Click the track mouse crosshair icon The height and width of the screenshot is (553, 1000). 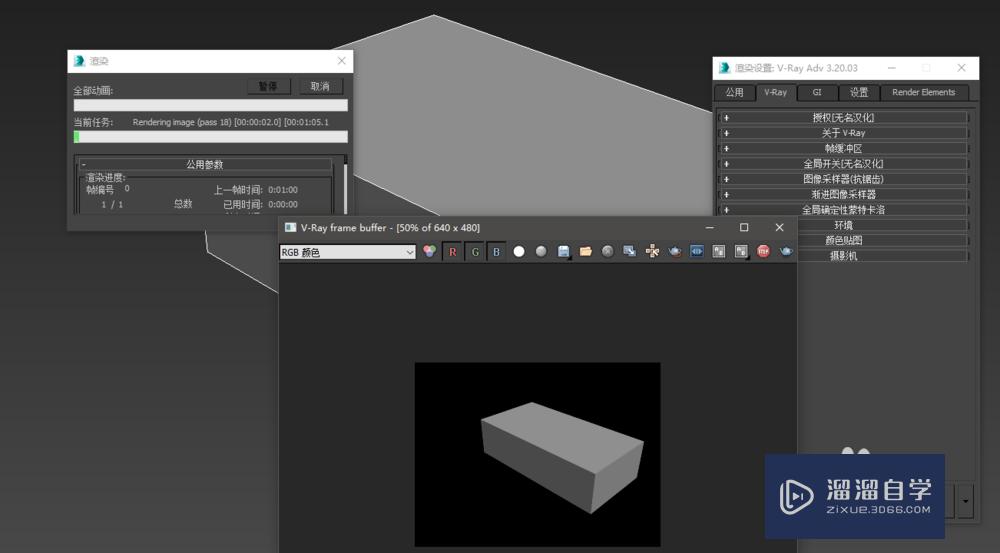652,252
